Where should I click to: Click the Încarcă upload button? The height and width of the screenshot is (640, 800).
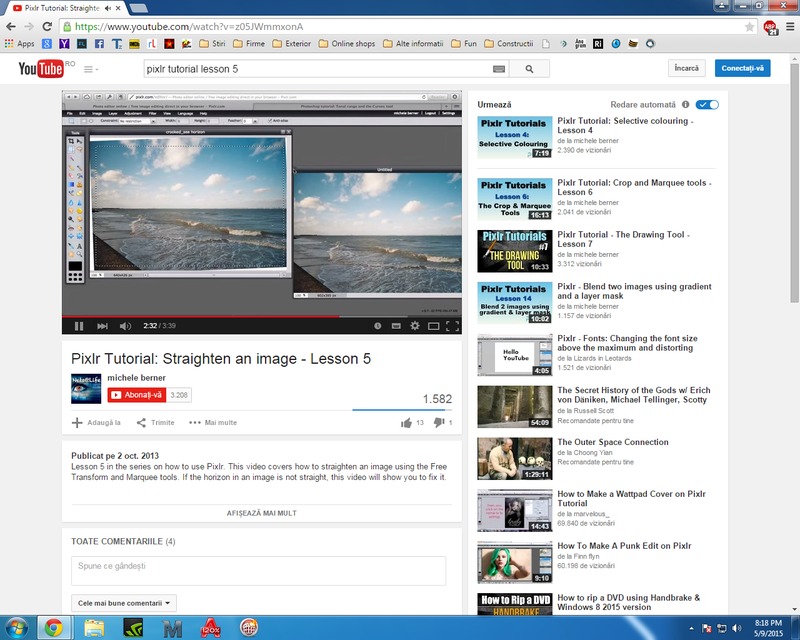coord(687,68)
